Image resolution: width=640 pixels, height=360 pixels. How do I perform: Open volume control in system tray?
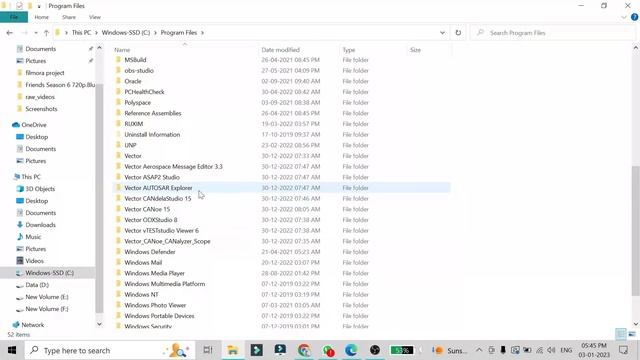click(551, 350)
